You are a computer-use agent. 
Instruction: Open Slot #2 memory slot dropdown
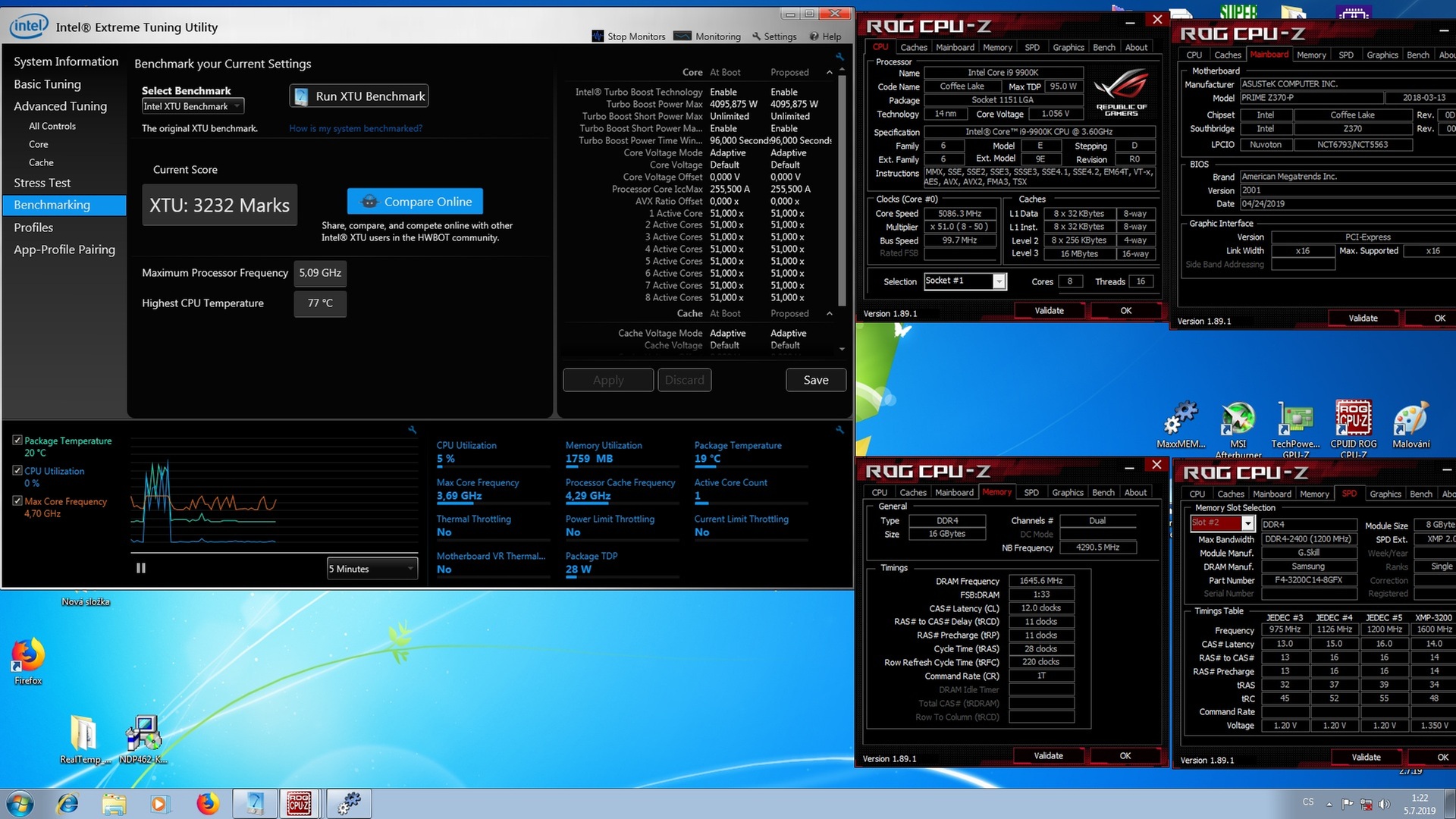coord(1222,522)
